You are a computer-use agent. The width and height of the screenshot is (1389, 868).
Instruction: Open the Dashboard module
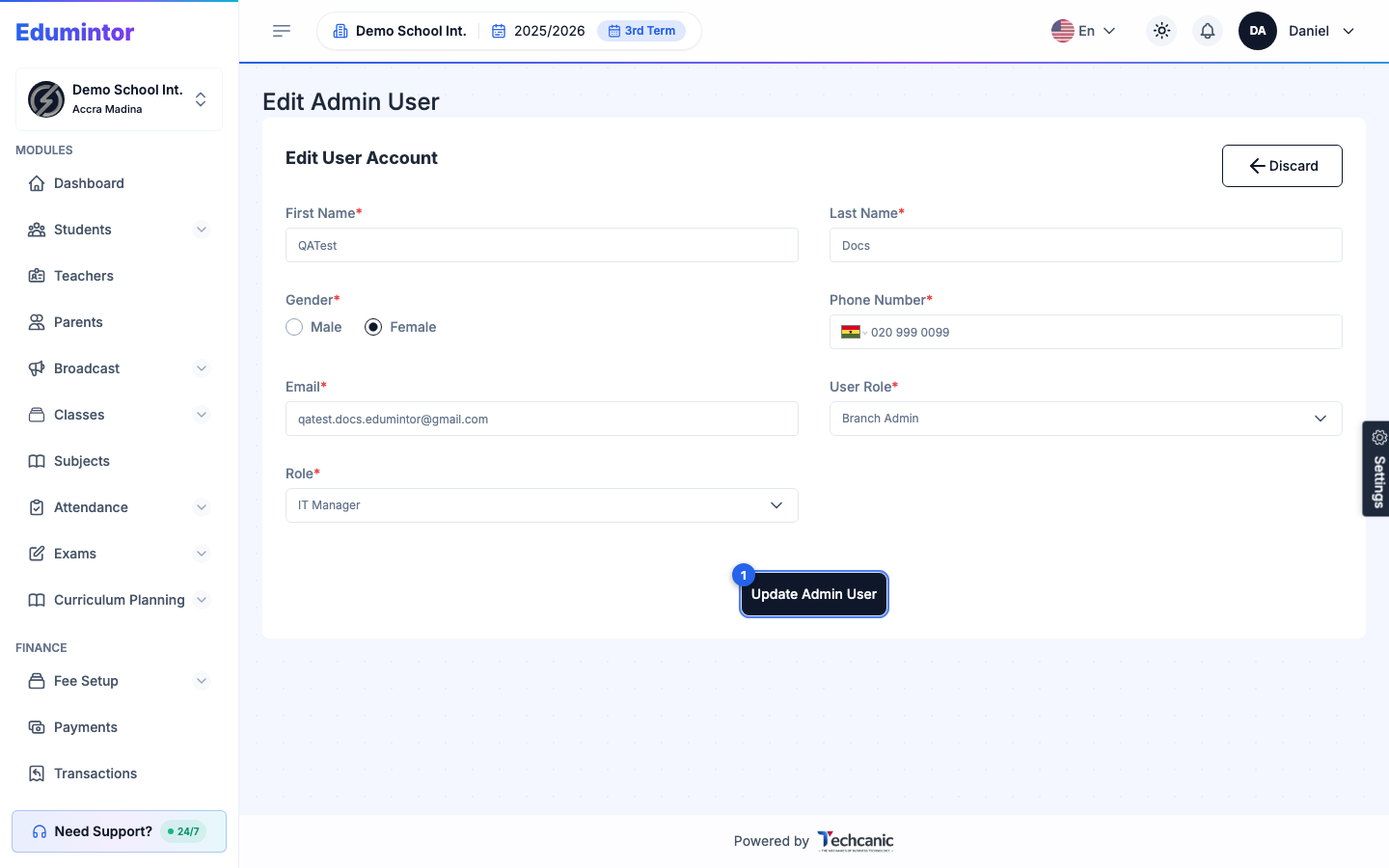(x=119, y=183)
